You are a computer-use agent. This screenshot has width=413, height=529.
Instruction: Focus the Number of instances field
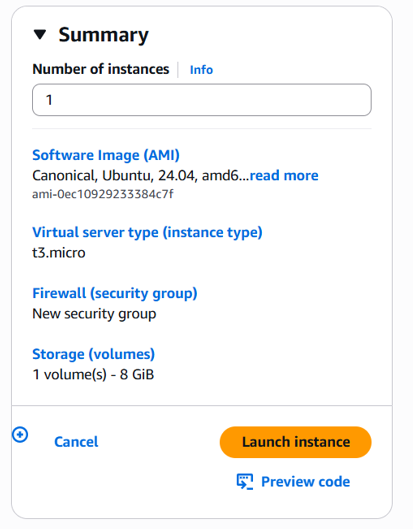point(202,100)
